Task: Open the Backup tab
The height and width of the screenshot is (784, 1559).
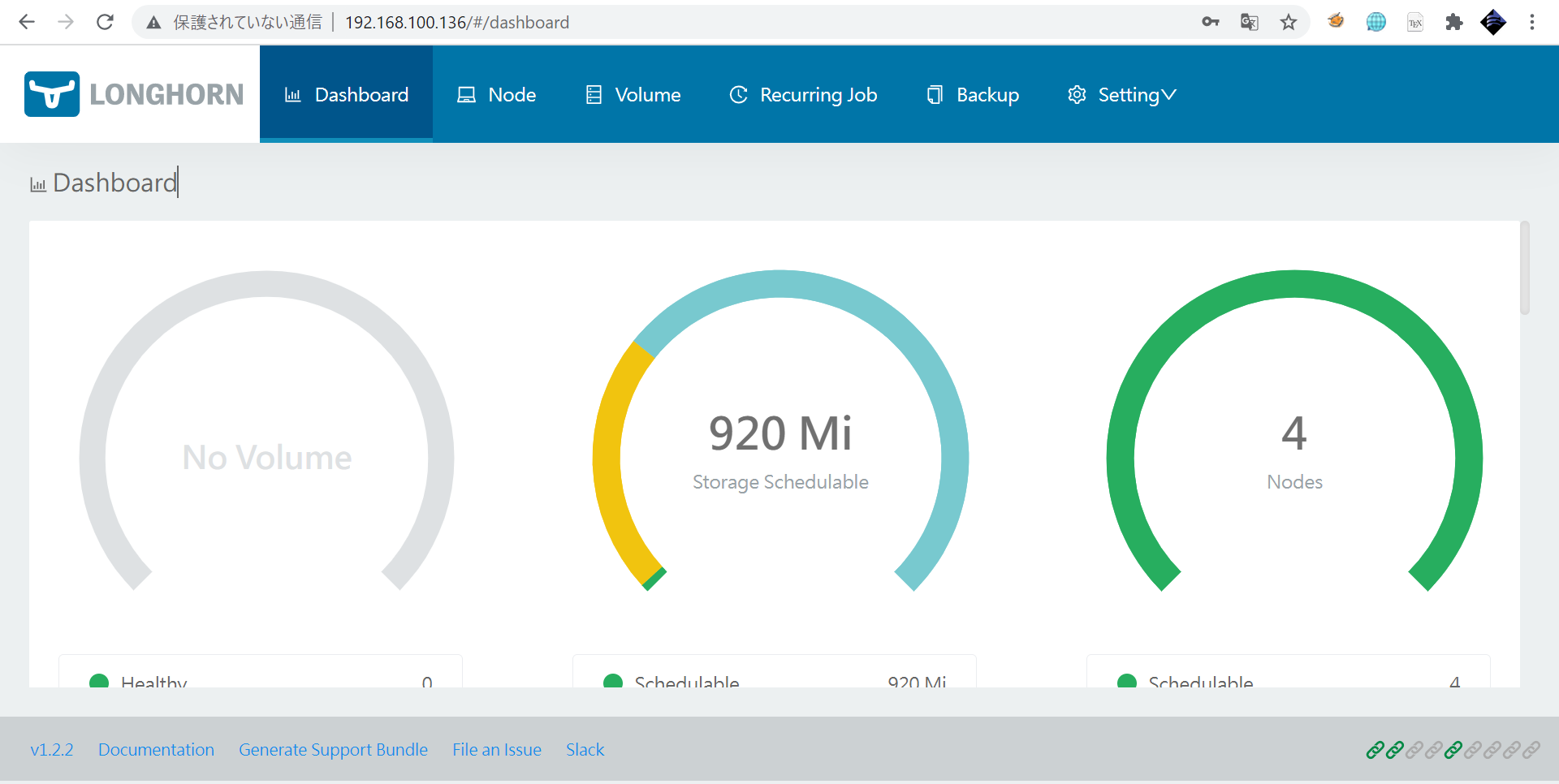Action: tap(973, 95)
